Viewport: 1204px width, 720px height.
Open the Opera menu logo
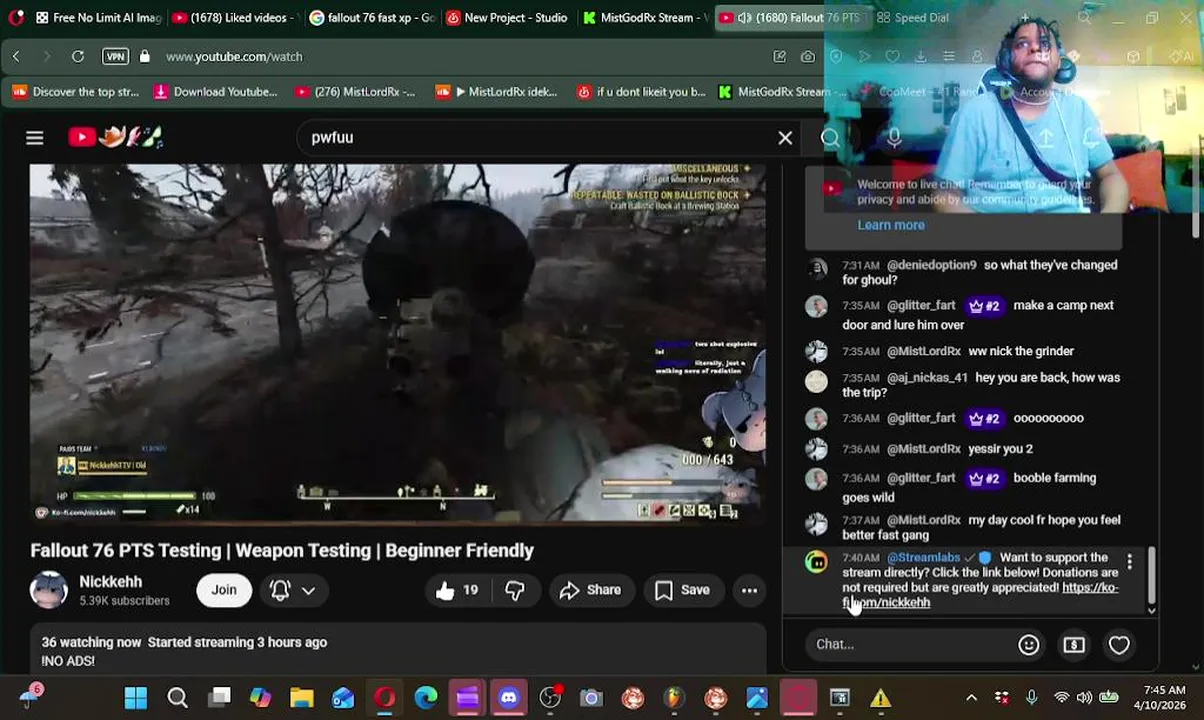tap(15, 18)
